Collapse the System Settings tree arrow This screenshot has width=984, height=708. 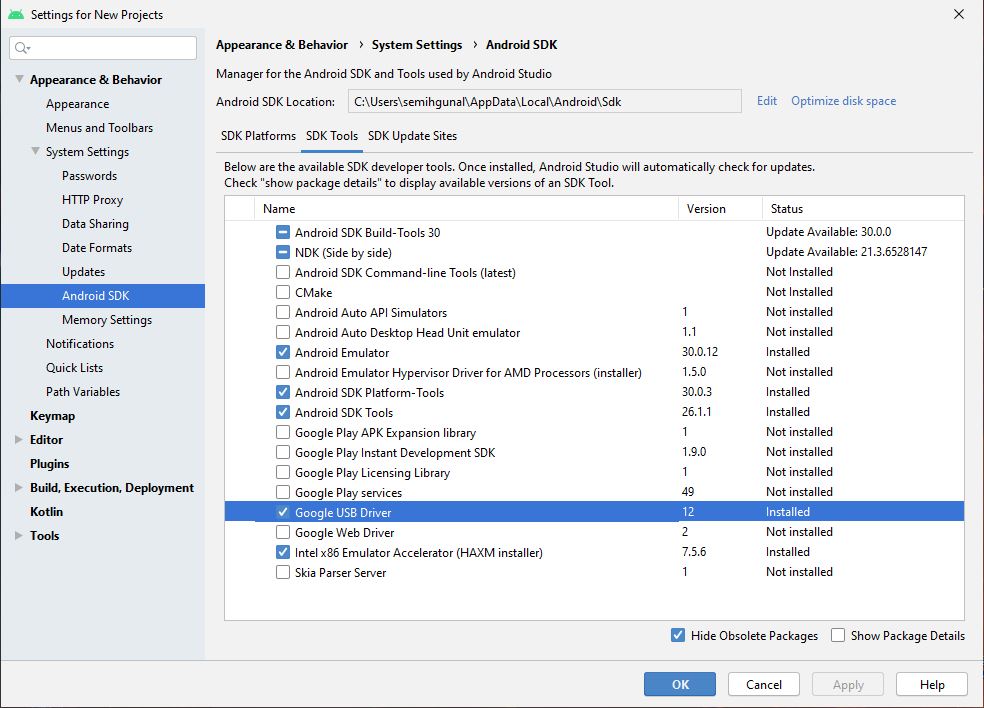click(36, 151)
